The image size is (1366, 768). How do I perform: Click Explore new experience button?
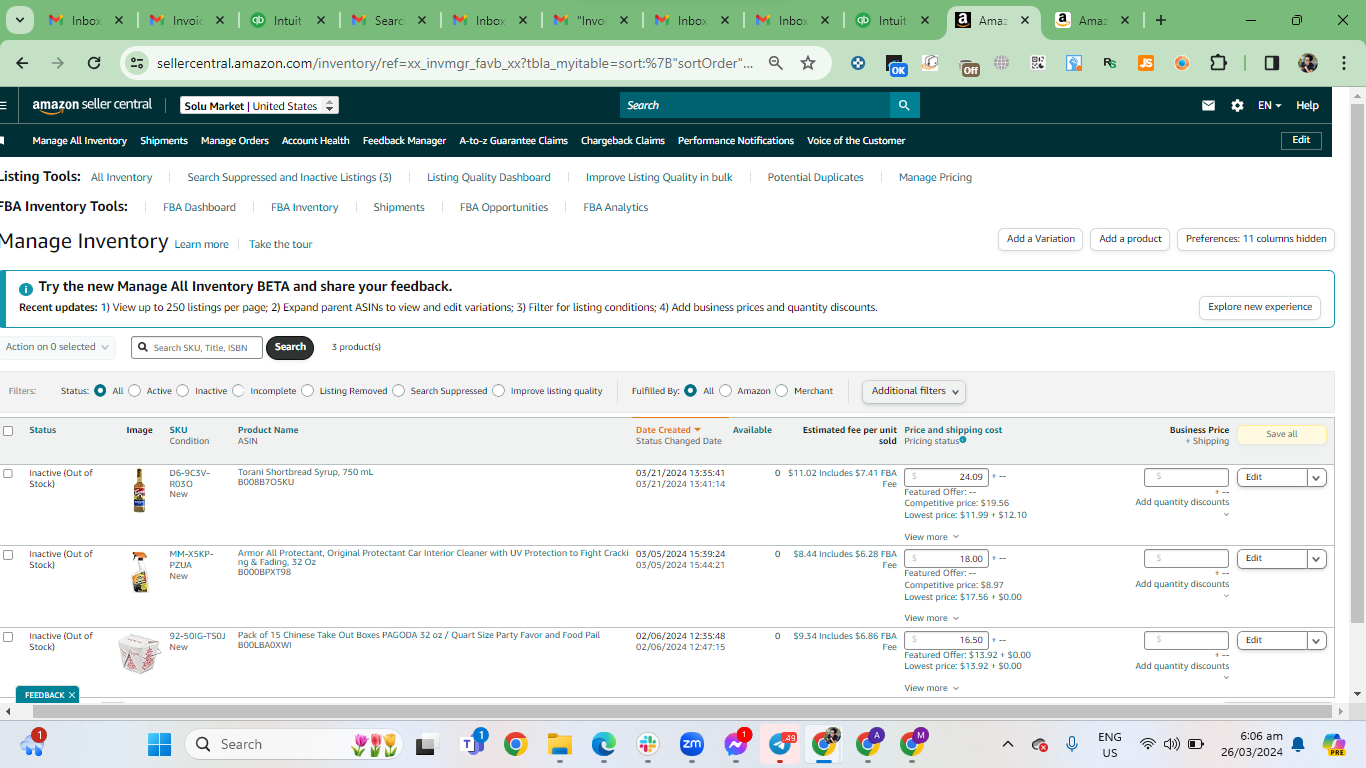pyautogui.click(x=1260, y=307)
